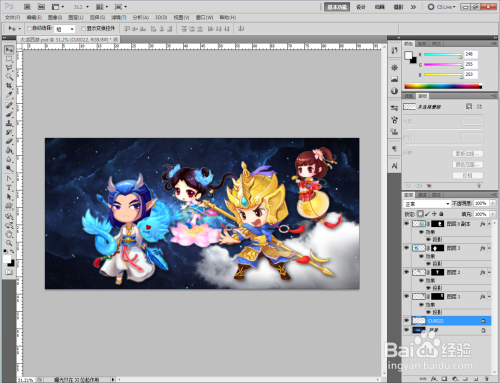Switch to the 设计 workspace
Image resolution: width=500 pixels, height=383 pixels.
[361, 7]
